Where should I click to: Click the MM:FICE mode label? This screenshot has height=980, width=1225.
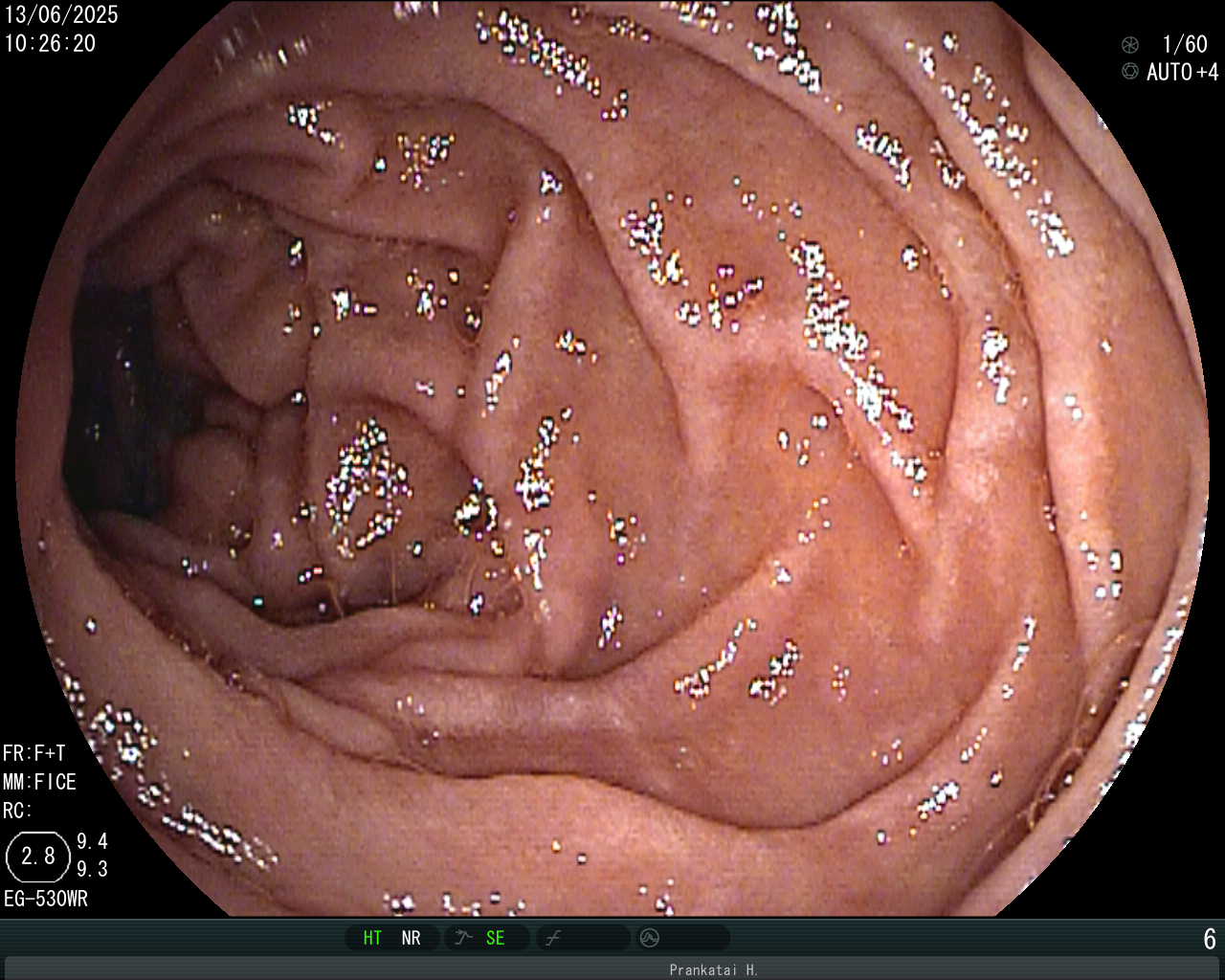[x=39, y=782]
